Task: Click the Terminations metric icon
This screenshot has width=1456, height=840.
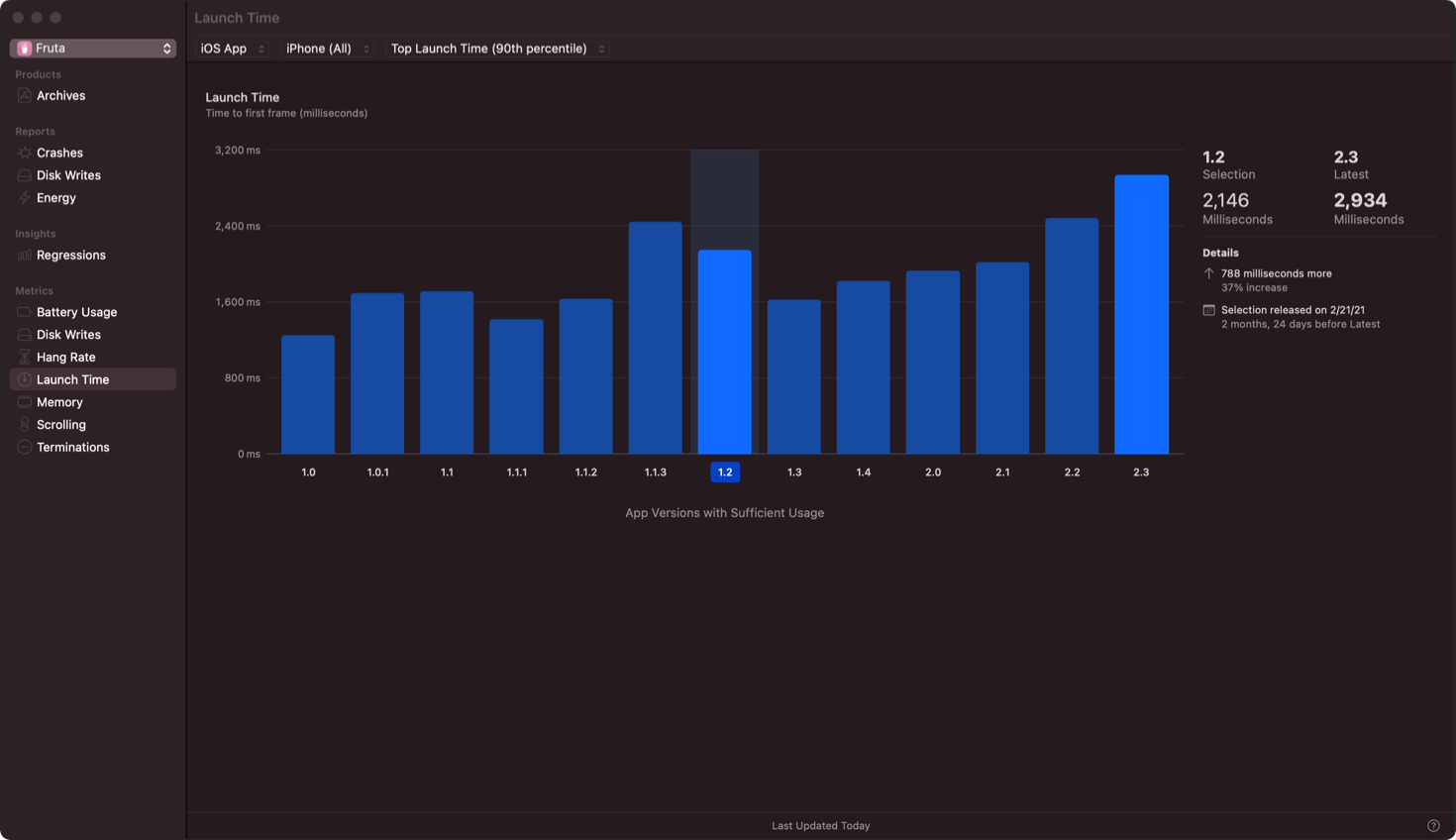Action: [x=24, y=448]
